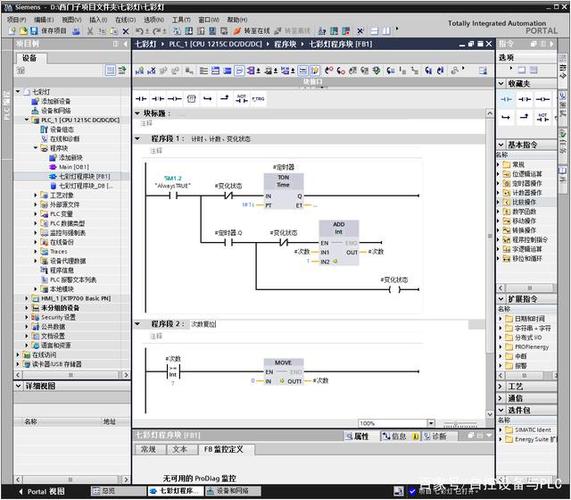Click the close branch icon in LAD toolbar

point(225,98)
